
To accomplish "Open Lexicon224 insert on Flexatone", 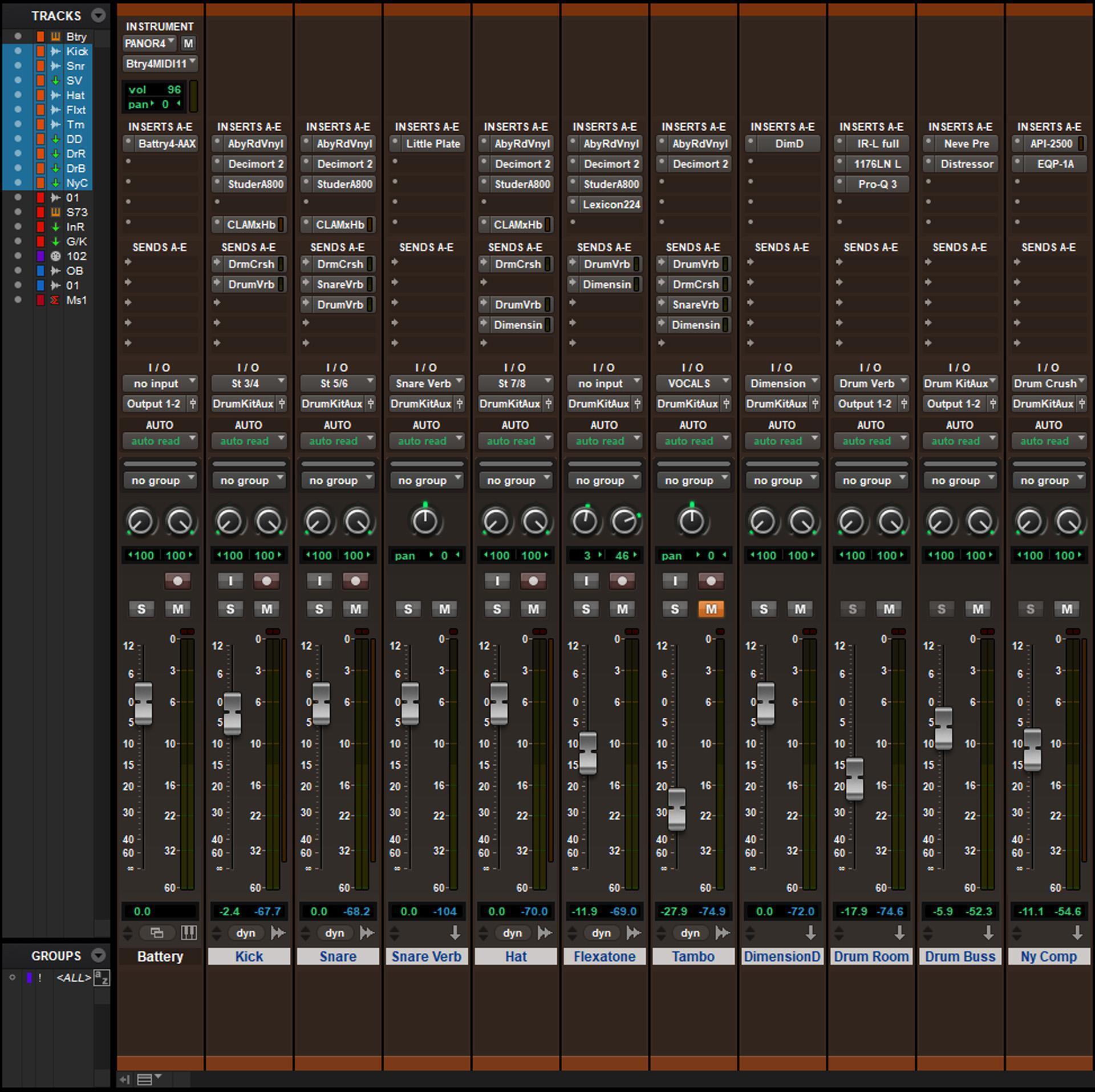I will 610,204.
